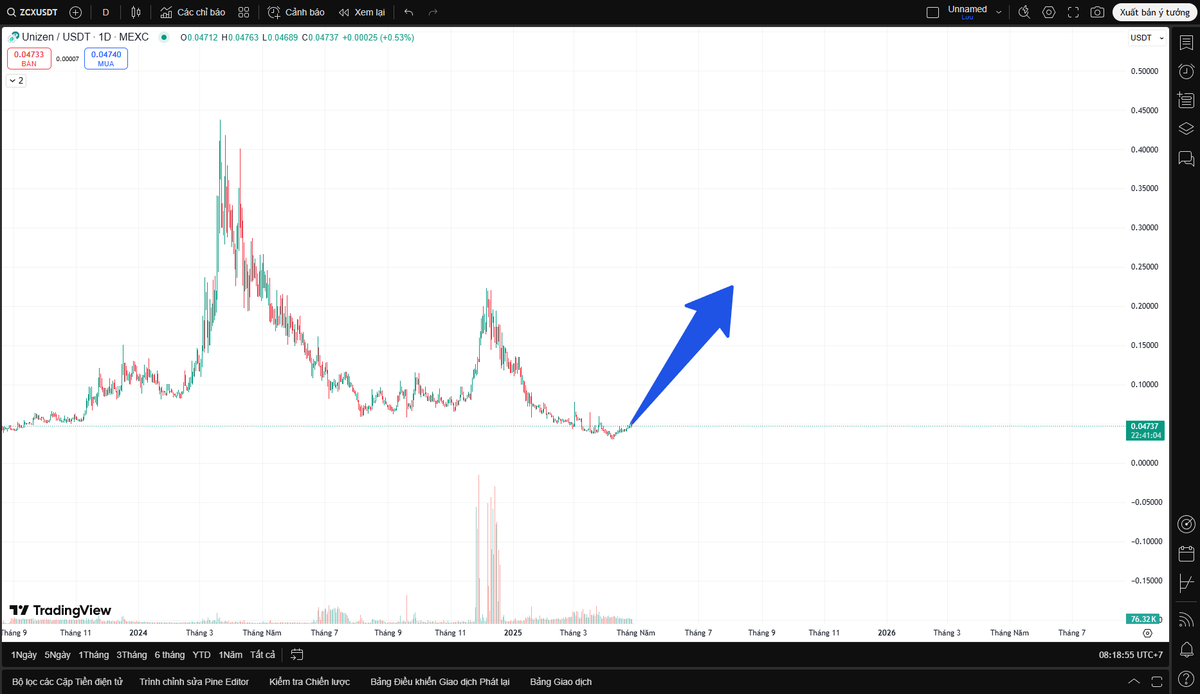This screenshot has height=694, width=1200.
Task: Open the ideas stream sidebar icon
Action: click(1186, 582)
